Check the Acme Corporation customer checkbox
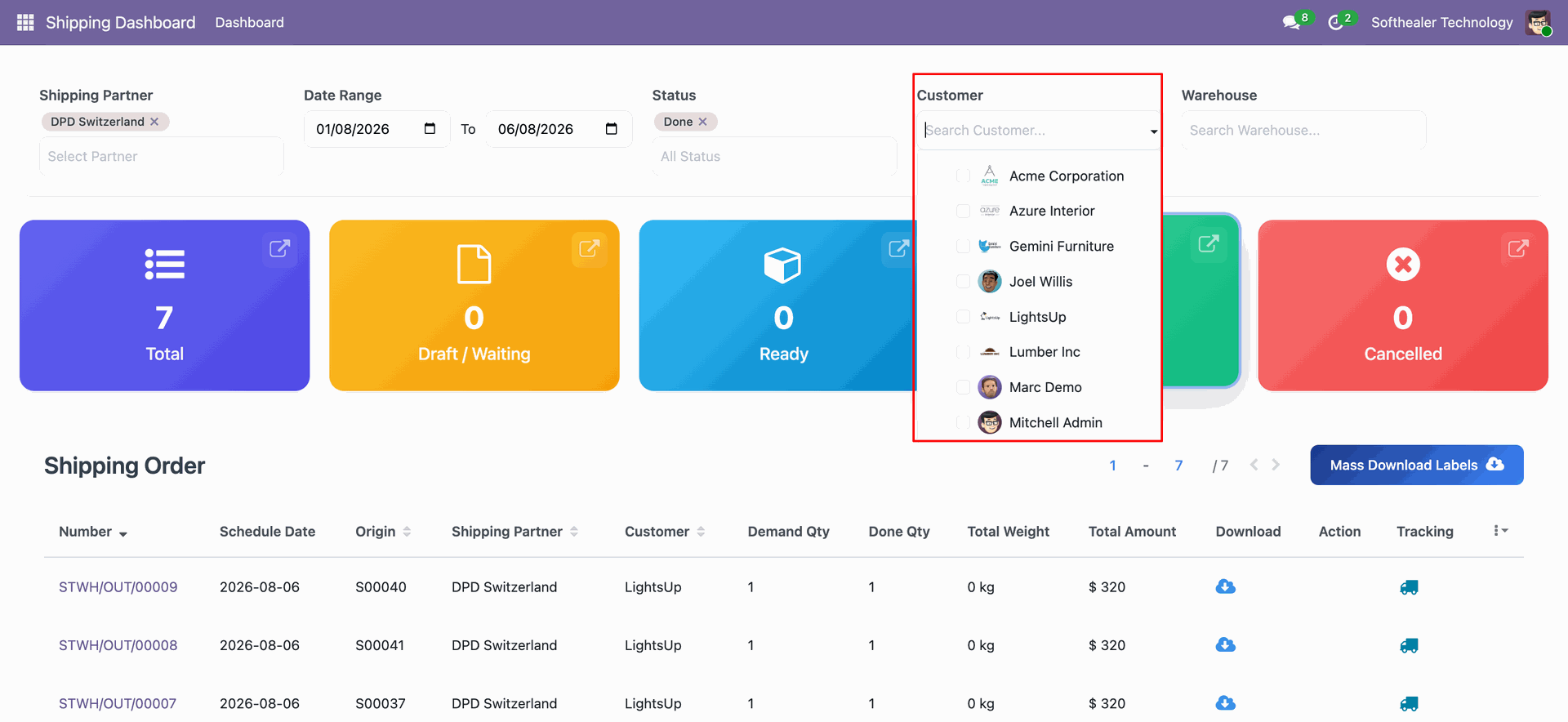Screen dimensions: 1568x722 964,176
